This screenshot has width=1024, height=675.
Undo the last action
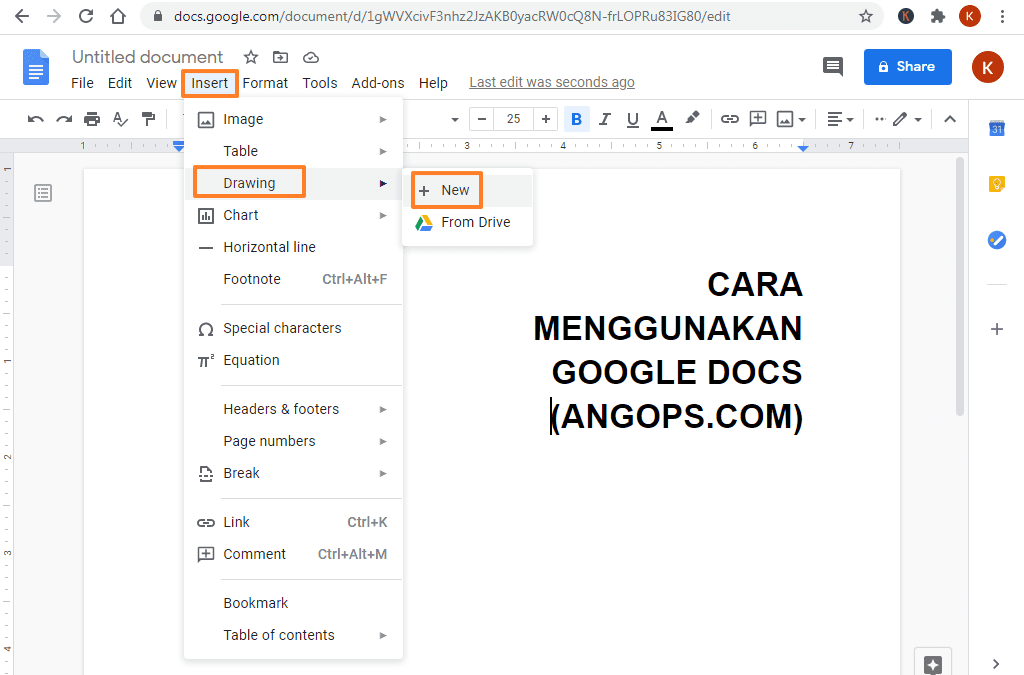[35, 118]
